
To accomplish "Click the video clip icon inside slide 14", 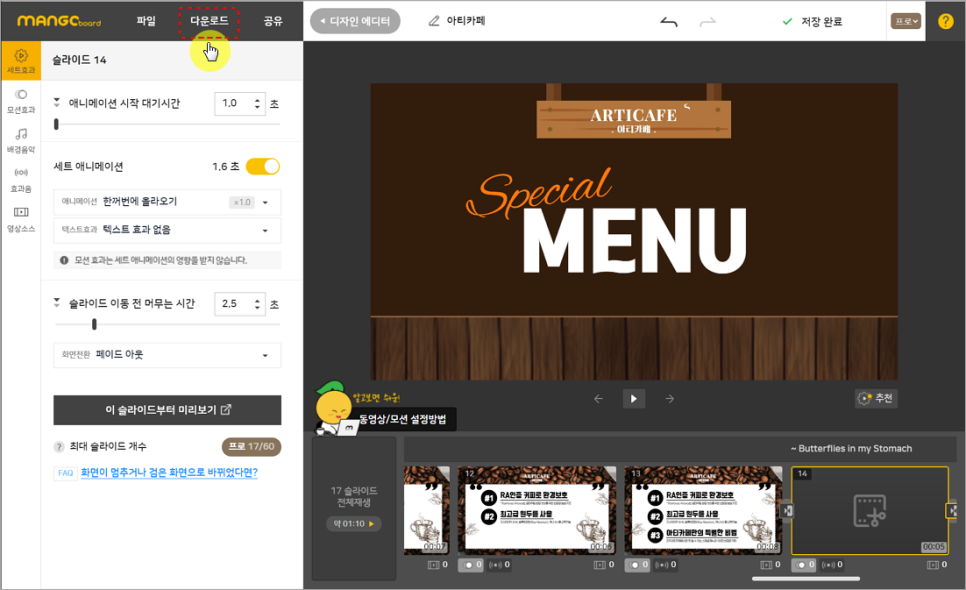I will [869, 511].
